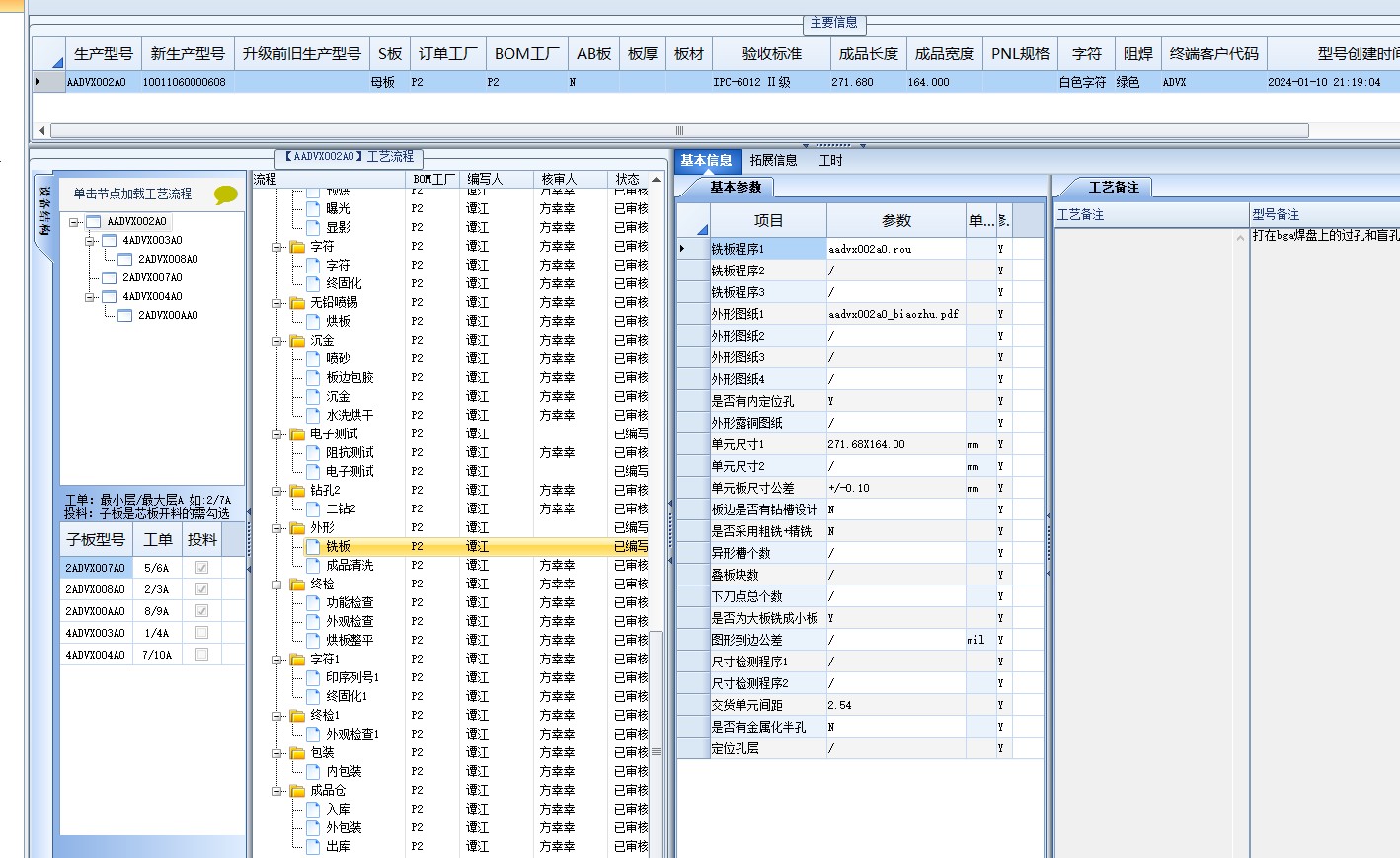Click the document icon of 阻抗测试 step

313,453
